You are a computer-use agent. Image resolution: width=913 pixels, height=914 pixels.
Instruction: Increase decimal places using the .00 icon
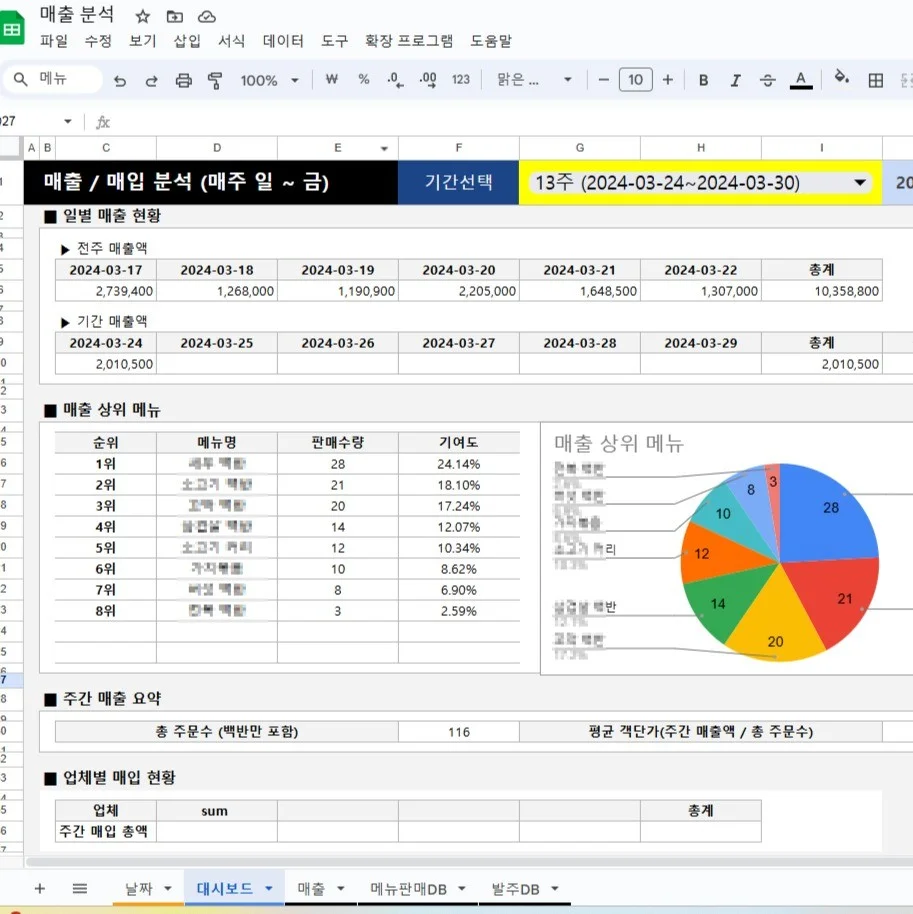click(428, 80)
